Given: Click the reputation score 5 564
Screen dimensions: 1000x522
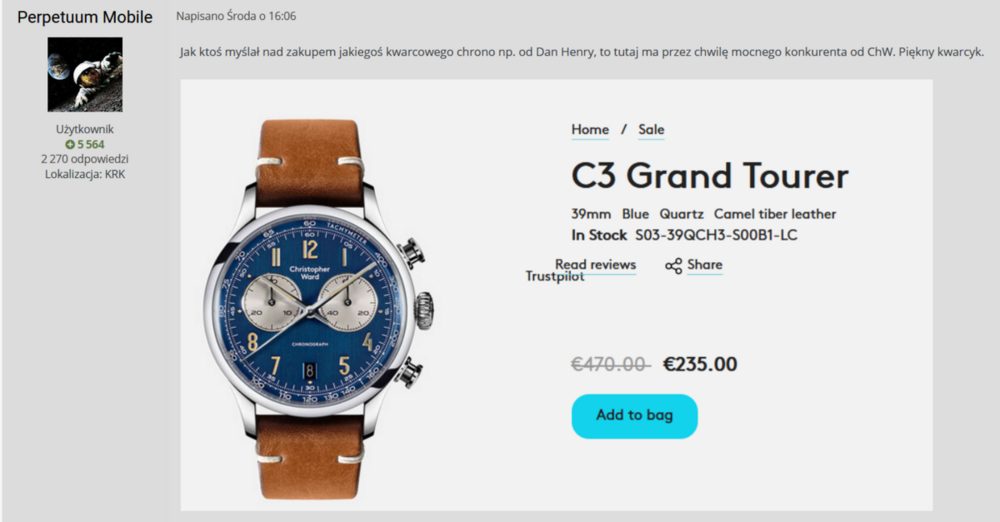Looking at the screenshot, I should (91, 144).
